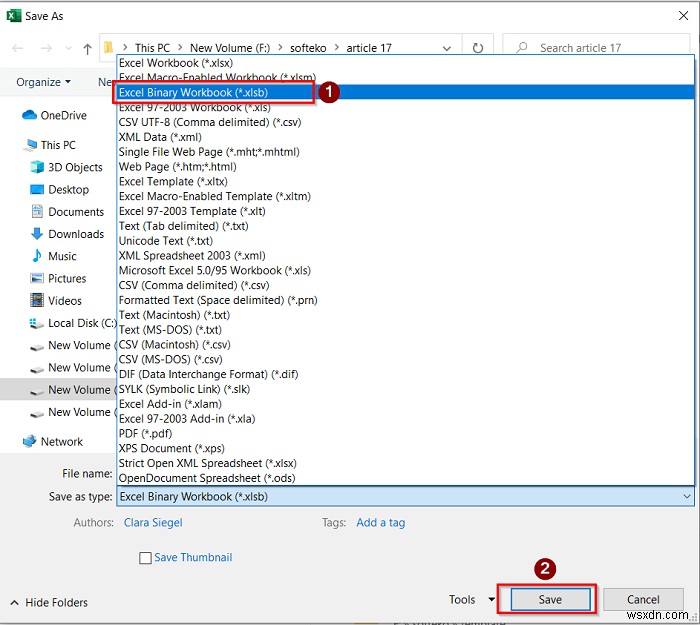The image size is (700, 625).
Task: Expand the address bar history dropdown
Action: [446, 48]
